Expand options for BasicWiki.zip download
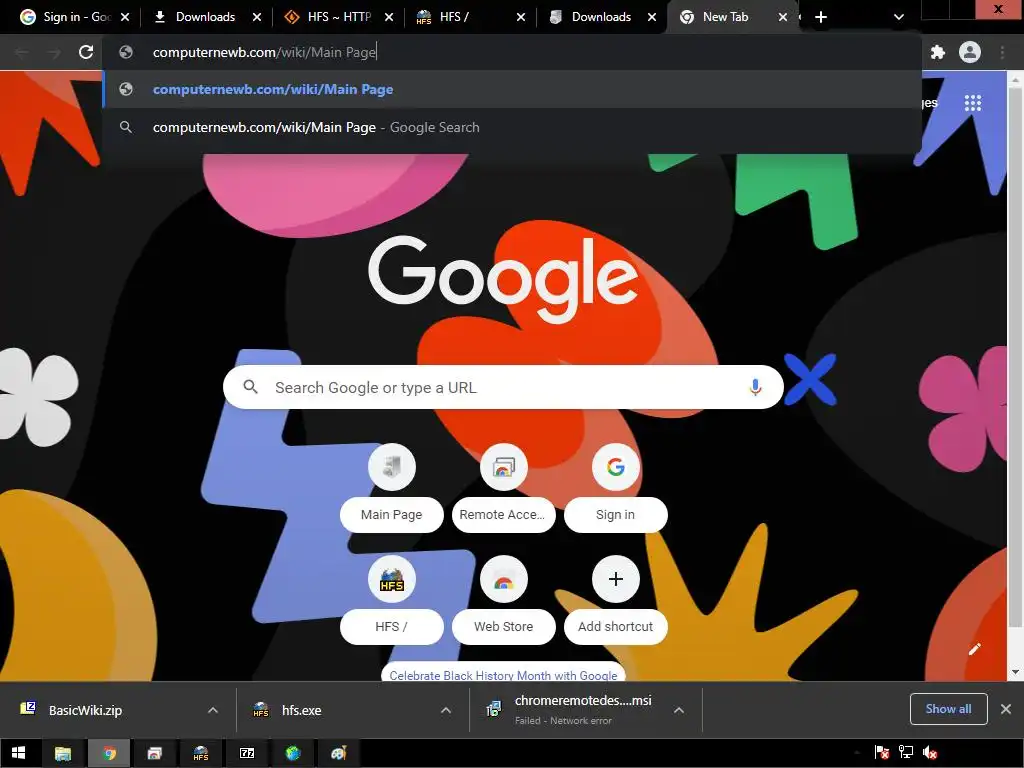Viewport: 1024px width, 768px height. pos(213,710)
